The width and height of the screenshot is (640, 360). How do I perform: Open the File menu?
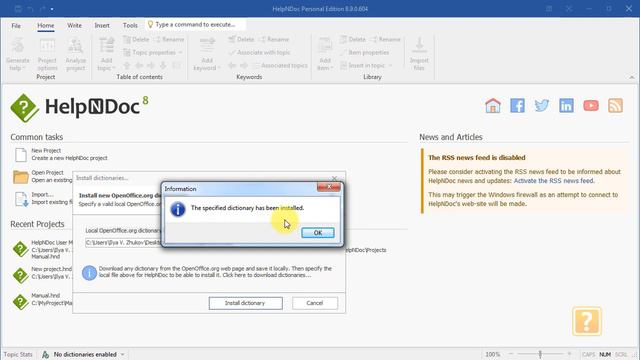[16, 25]
